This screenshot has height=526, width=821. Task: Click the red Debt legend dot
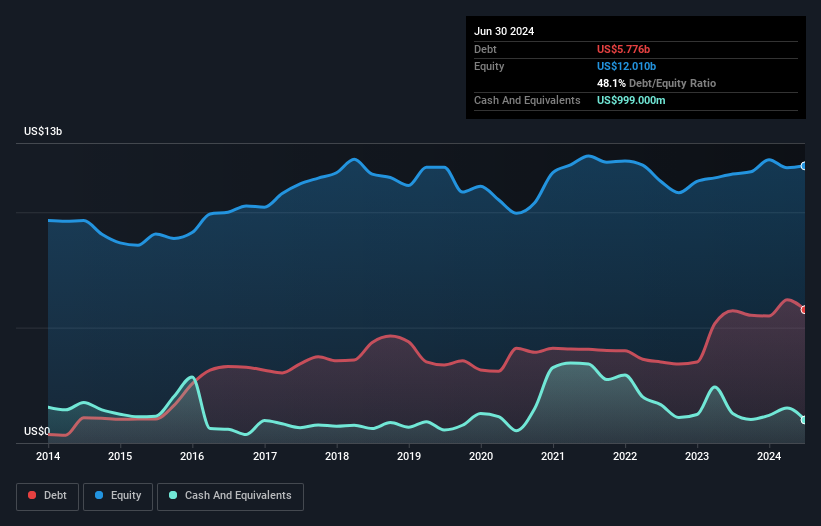click(32, 495)
